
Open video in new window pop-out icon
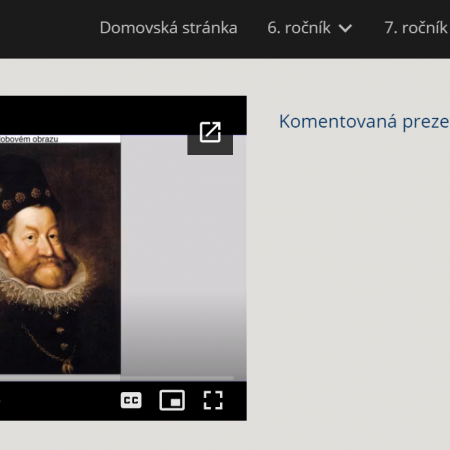pos(210,132)
